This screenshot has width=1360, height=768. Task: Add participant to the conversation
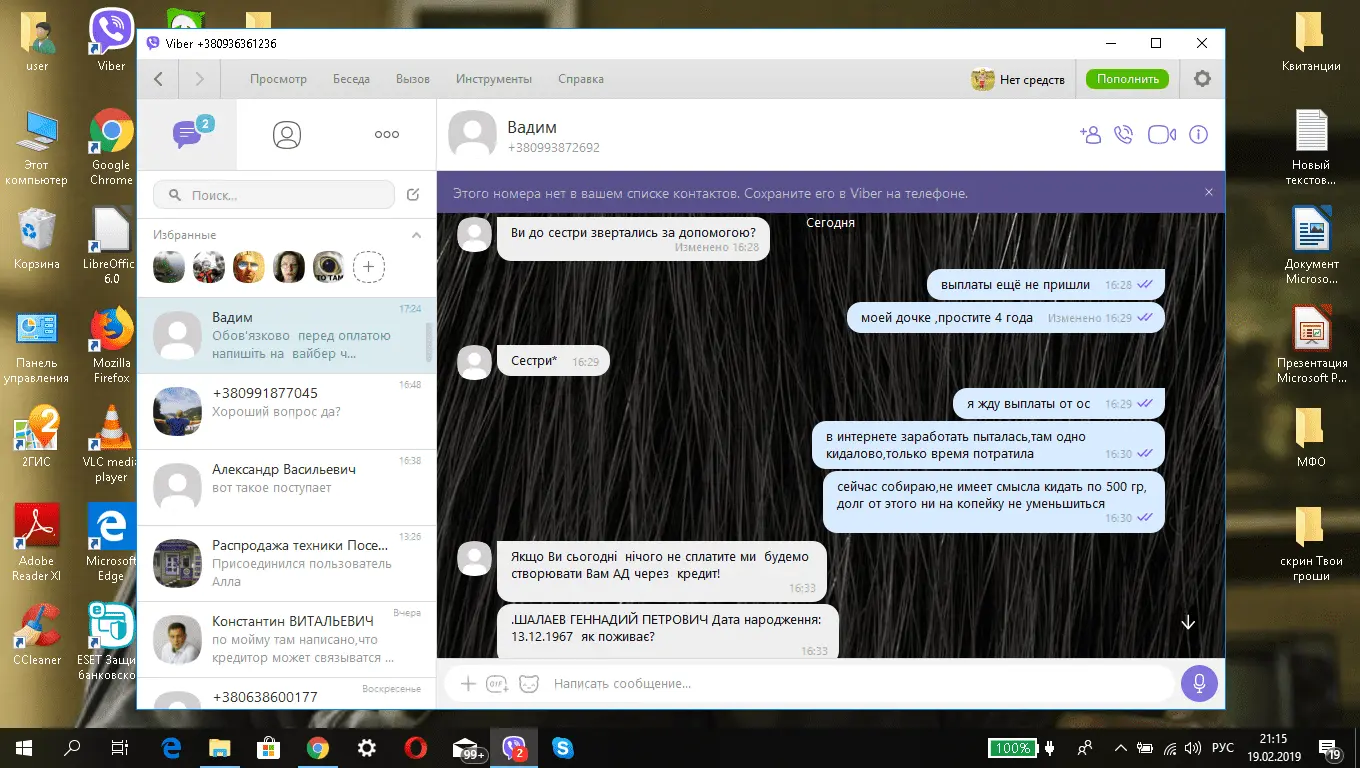click(1090, 135)
